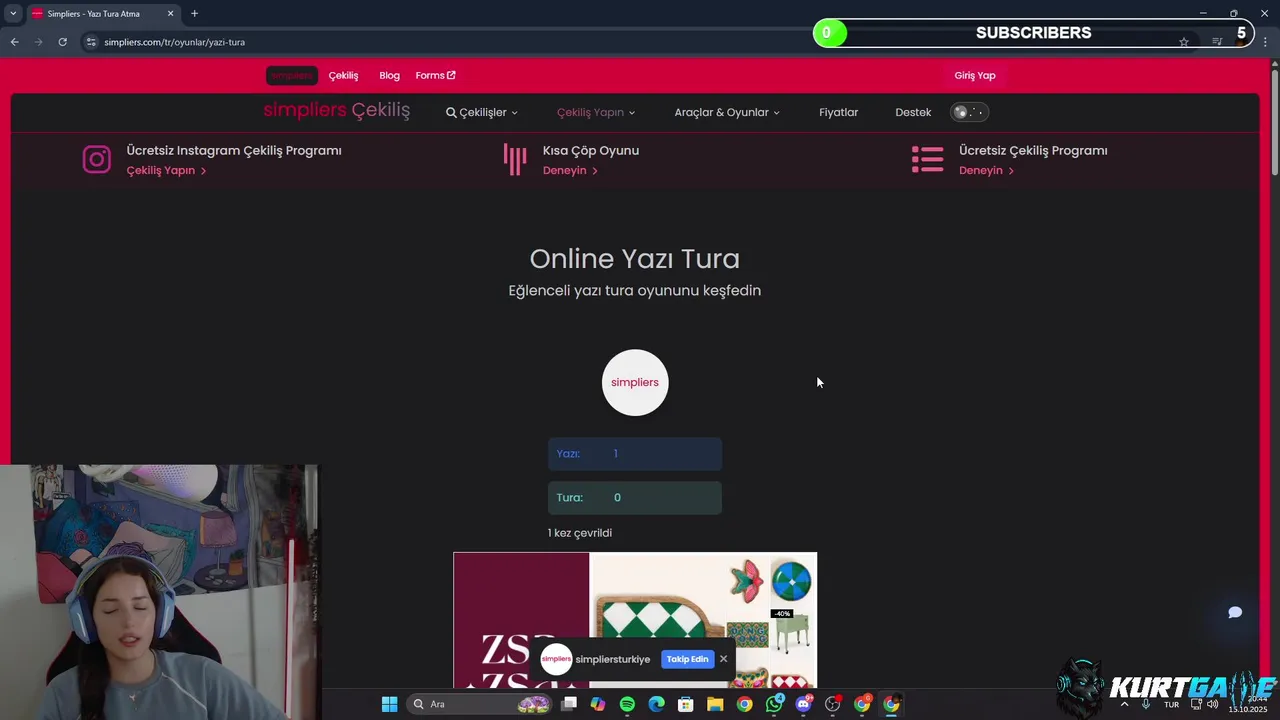Open the advertisement banner image
1280x720 pixels.
(635, 620)
